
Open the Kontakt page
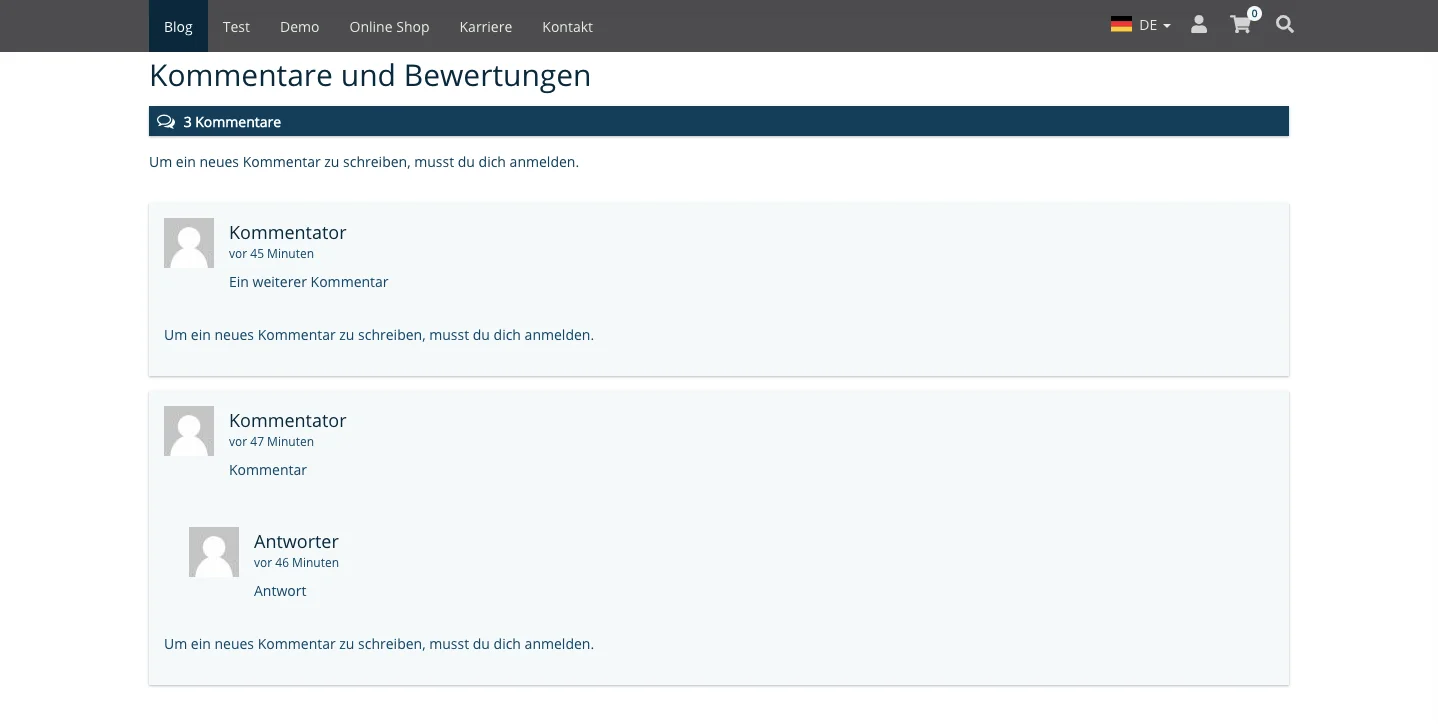tap(567, 27)
